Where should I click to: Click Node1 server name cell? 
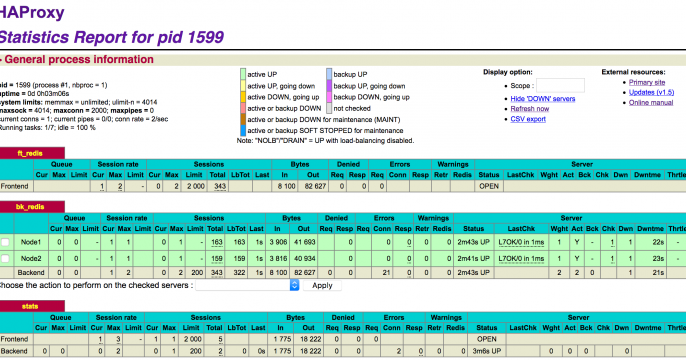pos(31,242)
